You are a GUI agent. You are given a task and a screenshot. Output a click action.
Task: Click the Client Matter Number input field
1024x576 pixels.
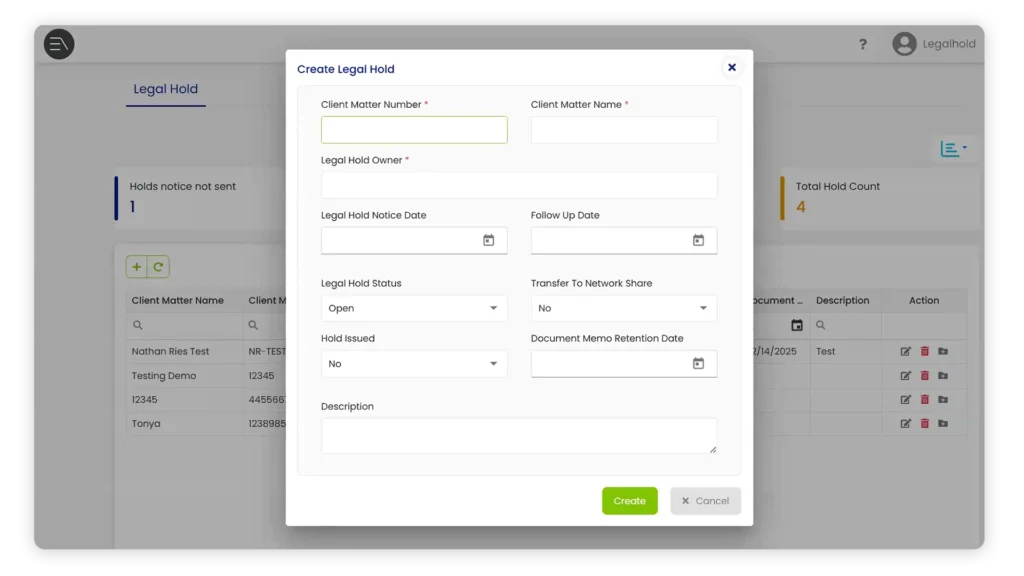(414, 129)
